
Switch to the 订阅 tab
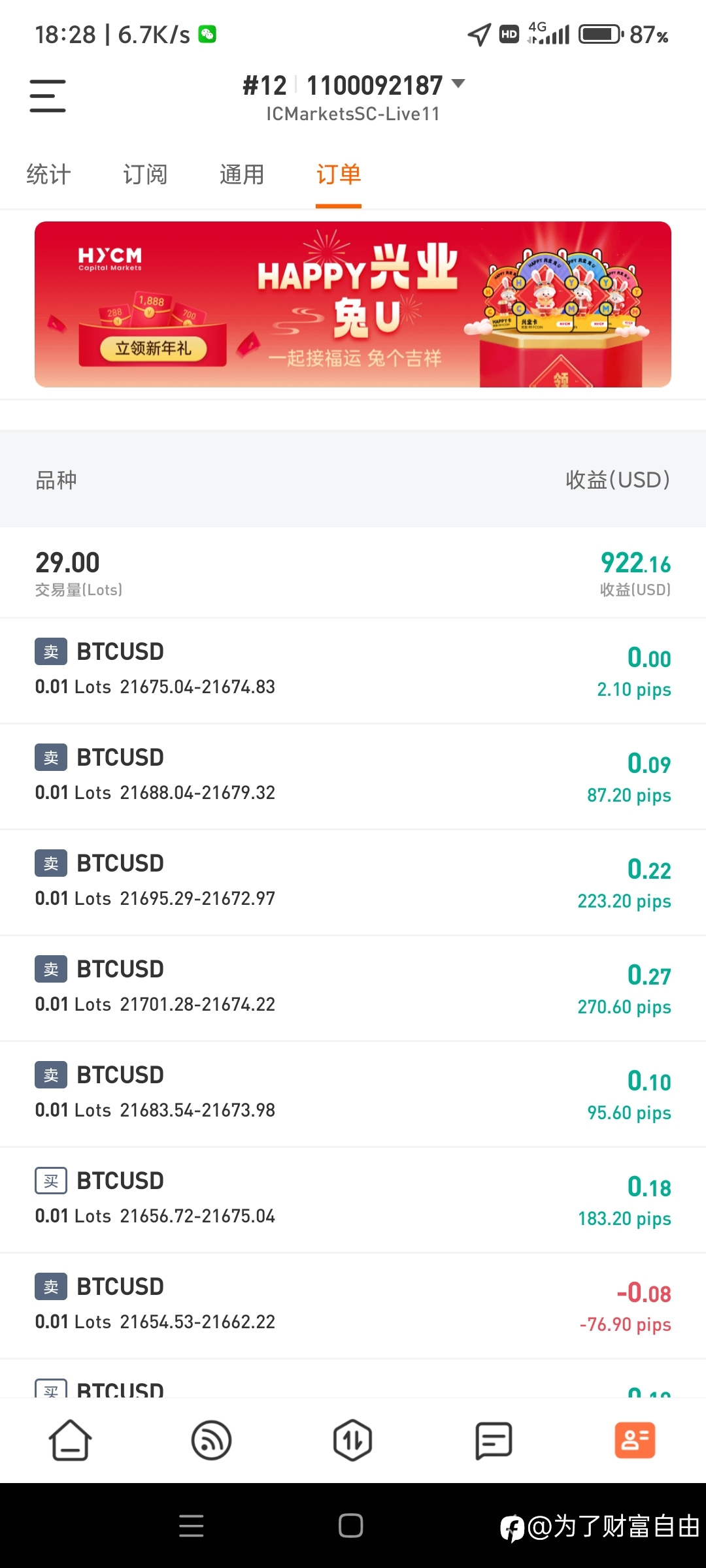tap(145, 174)
